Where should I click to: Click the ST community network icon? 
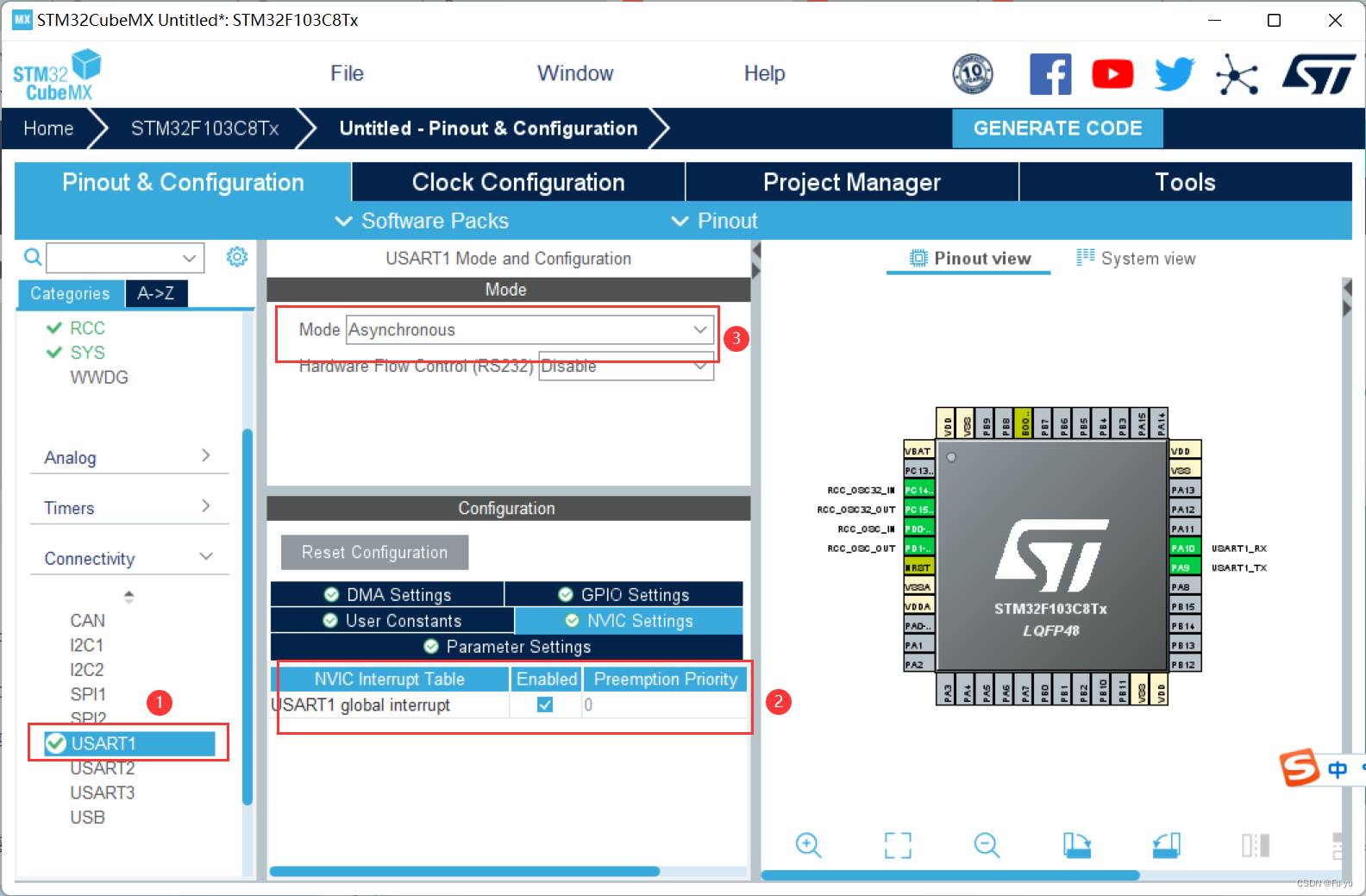tap(1237, 74)
